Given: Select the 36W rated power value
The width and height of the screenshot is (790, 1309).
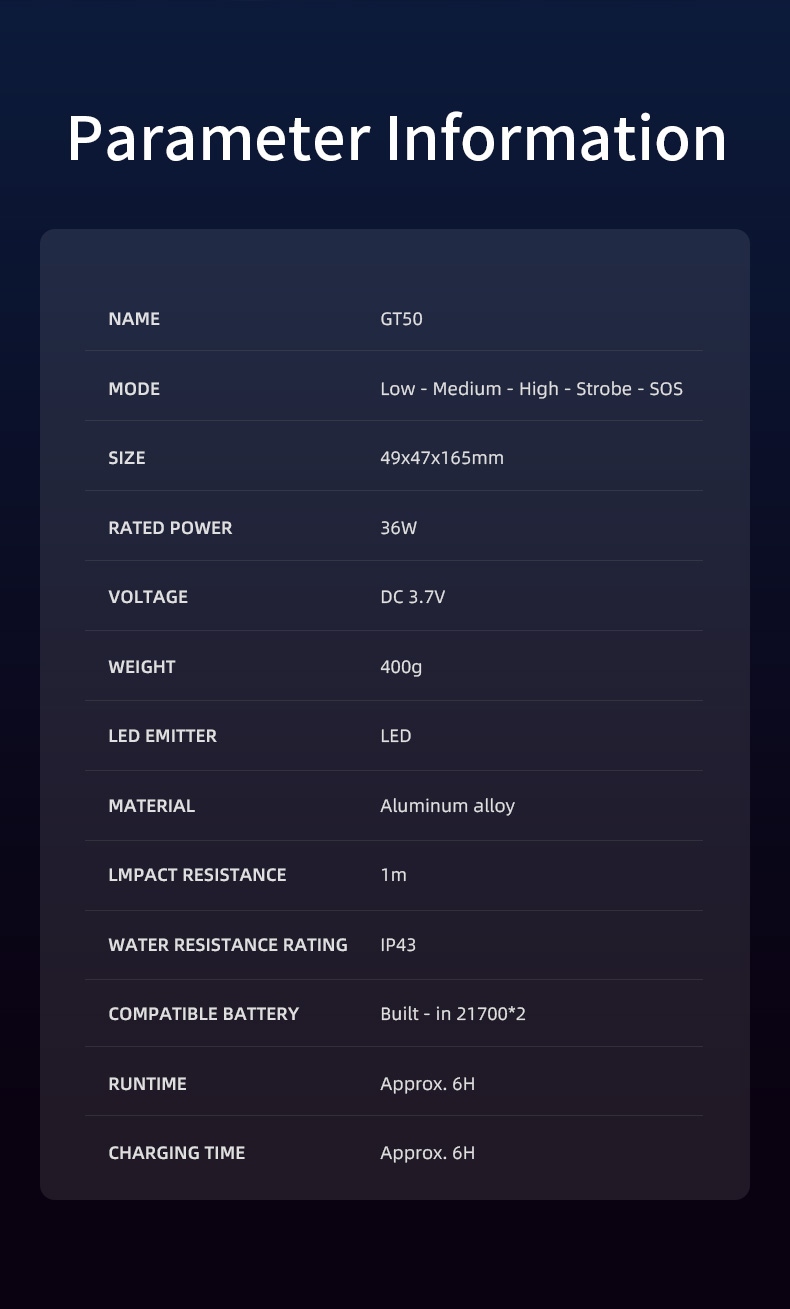Looking at the screenshot, I should click(x=398, y=528).
